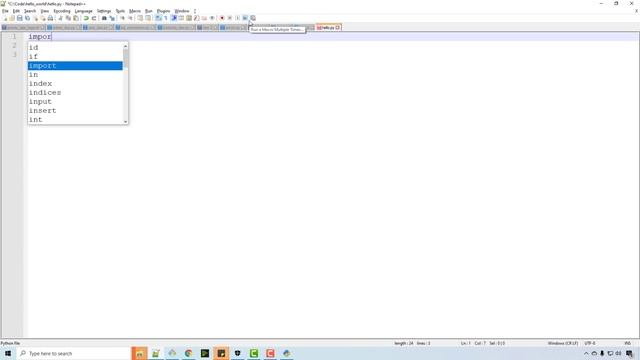Click 'UTF-8' encoding in the status bar
Viewport: 640px width, 360px height.
(590, 343)
